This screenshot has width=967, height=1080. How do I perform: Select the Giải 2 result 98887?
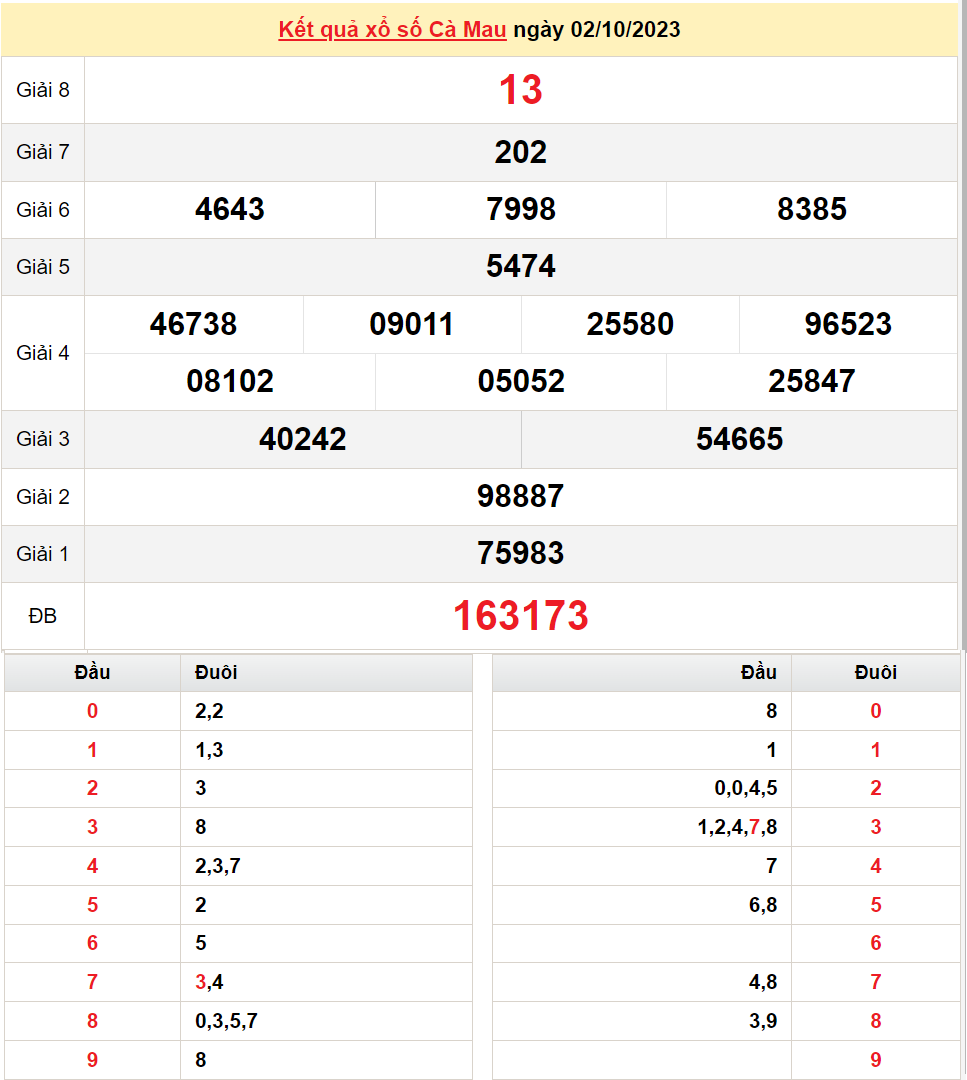pyautogui.click(x=520, y=496)
